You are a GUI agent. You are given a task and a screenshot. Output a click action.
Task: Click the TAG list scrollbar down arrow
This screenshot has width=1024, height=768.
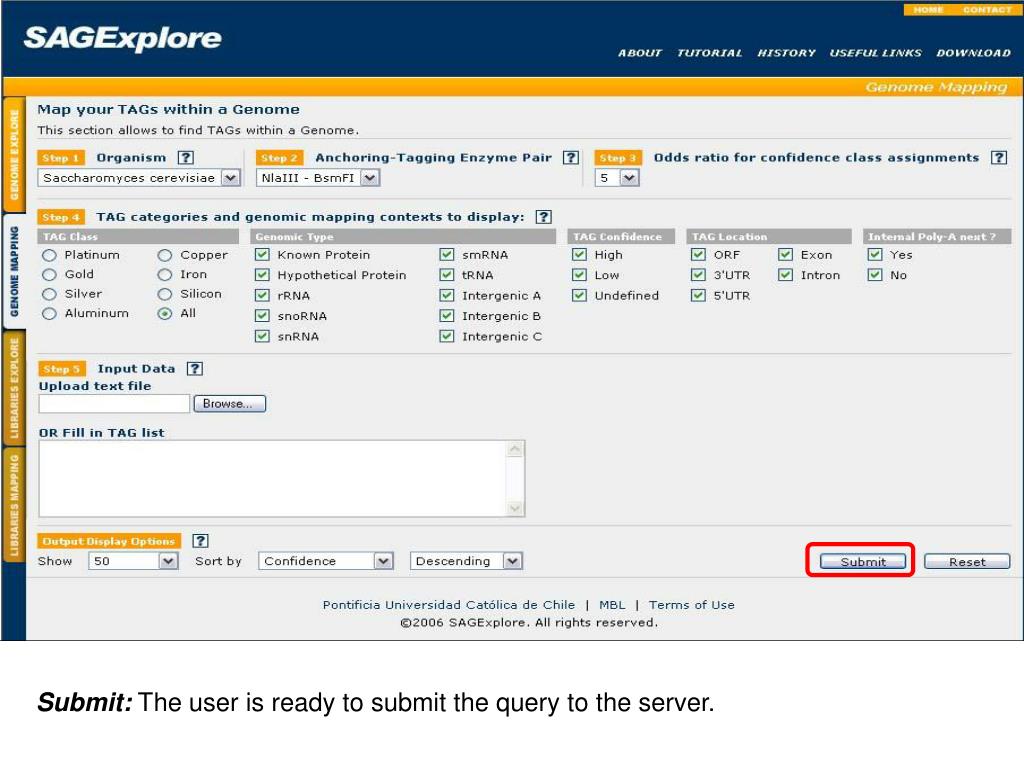pyautogui.click(x=515, y=509)
